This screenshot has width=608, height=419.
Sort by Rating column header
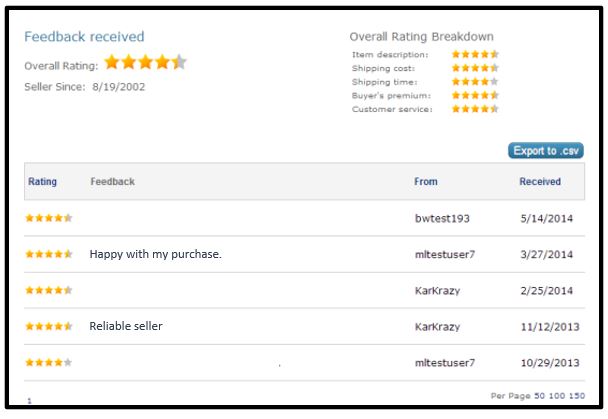[x=43, y=182]
